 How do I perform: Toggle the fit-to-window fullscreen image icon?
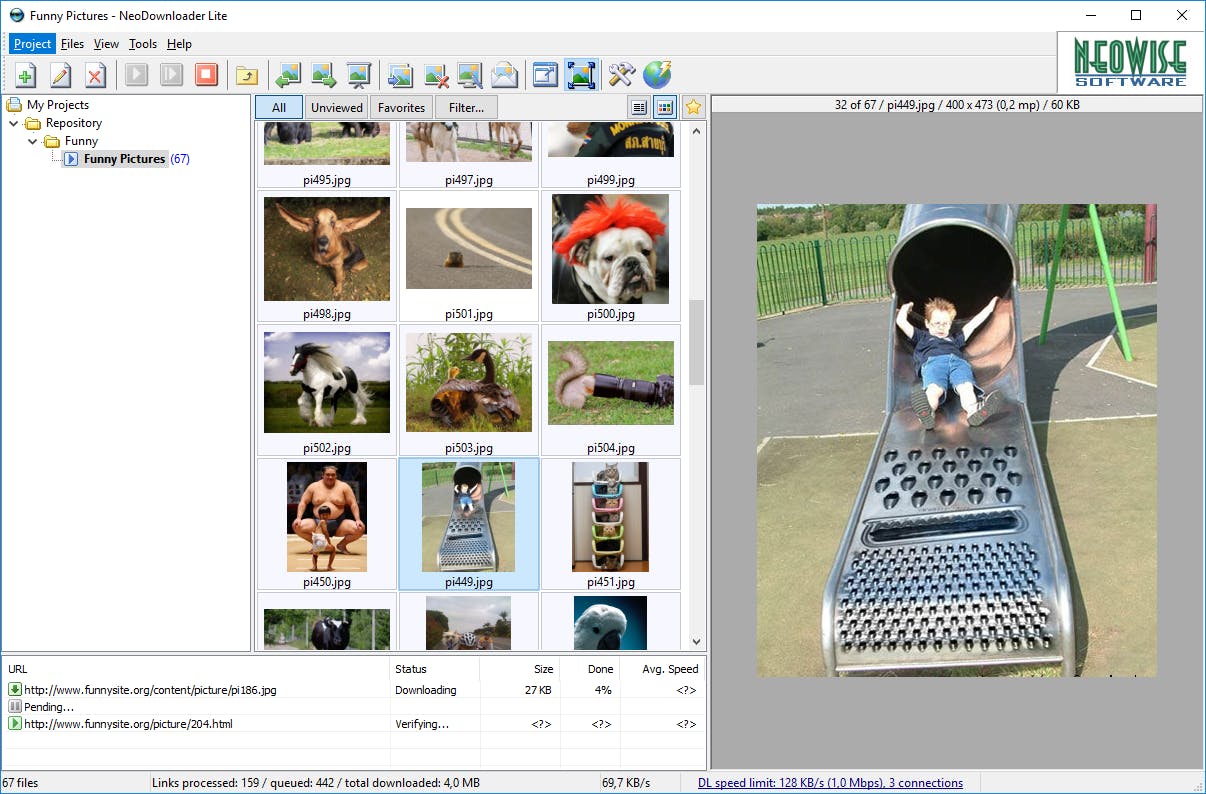pyautogui.click(x=581, y=75)
